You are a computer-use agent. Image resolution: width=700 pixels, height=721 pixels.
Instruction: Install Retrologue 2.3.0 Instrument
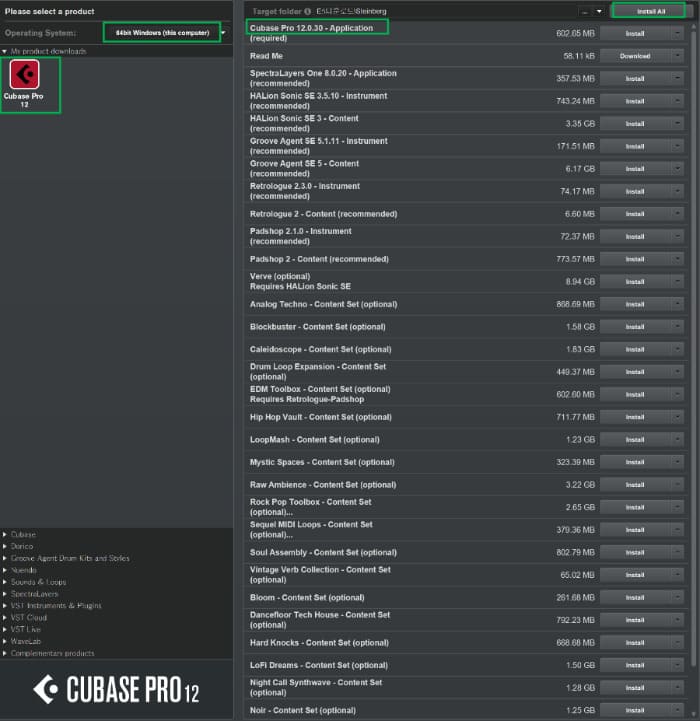[x=635, y=191]
